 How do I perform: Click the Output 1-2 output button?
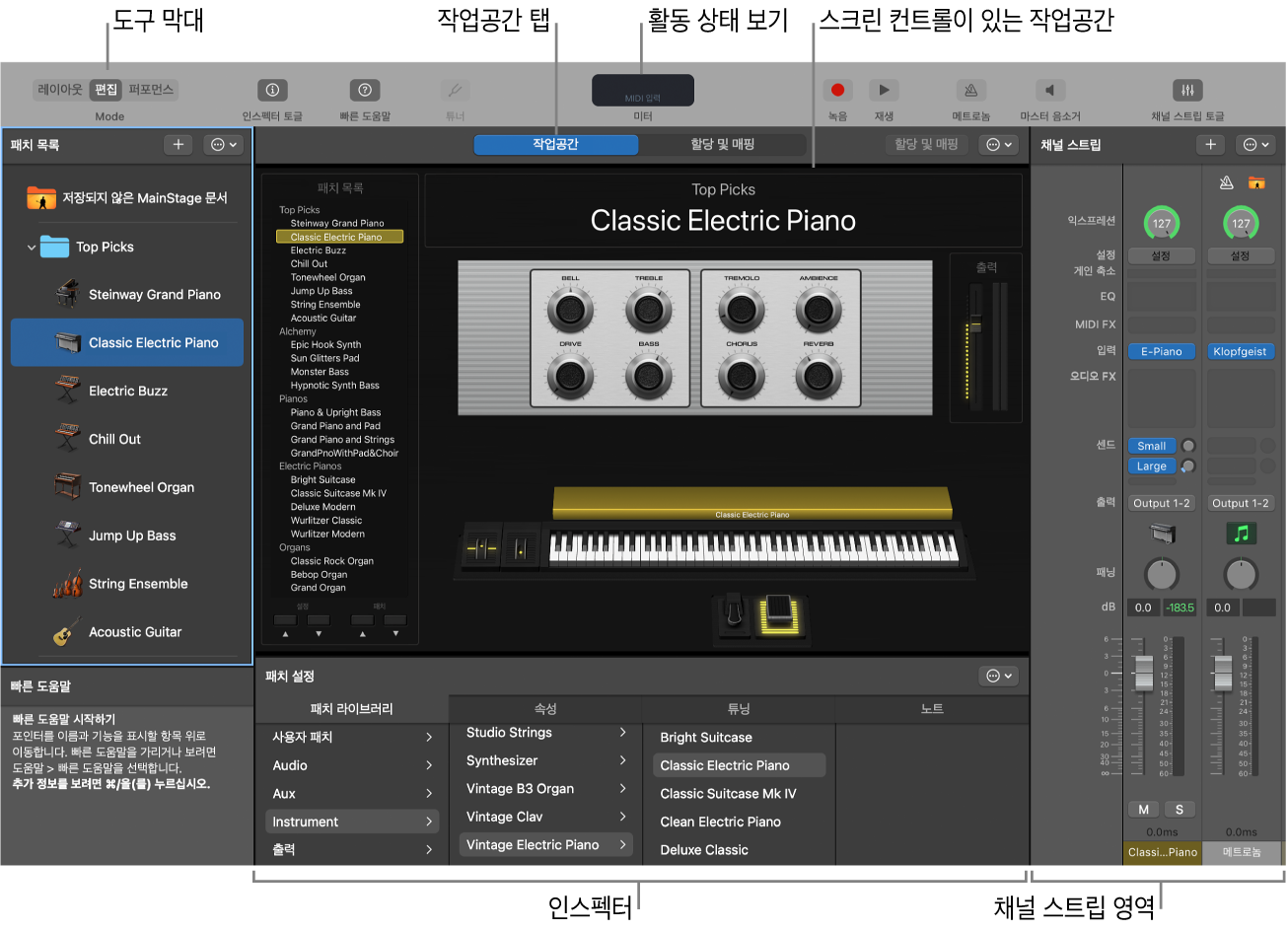tap(1161, 502)
